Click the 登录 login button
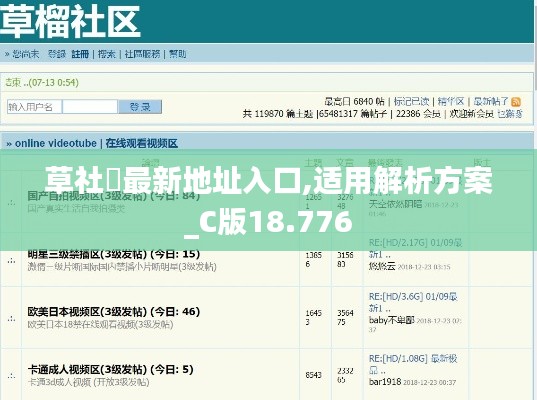 pos(140,107)
